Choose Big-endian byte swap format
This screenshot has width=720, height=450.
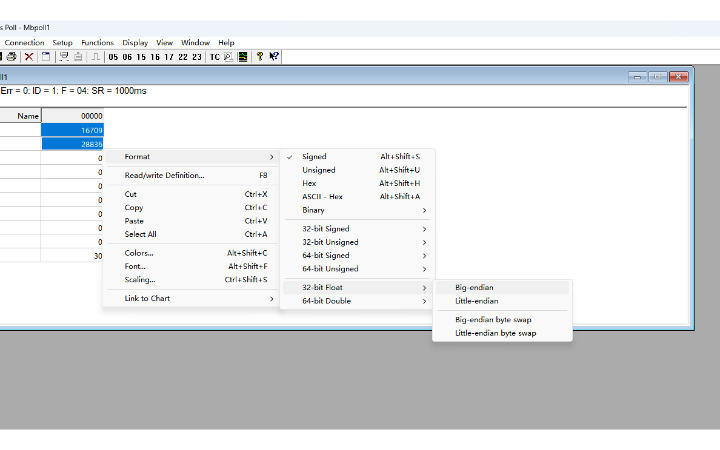(x=502, y=320)
